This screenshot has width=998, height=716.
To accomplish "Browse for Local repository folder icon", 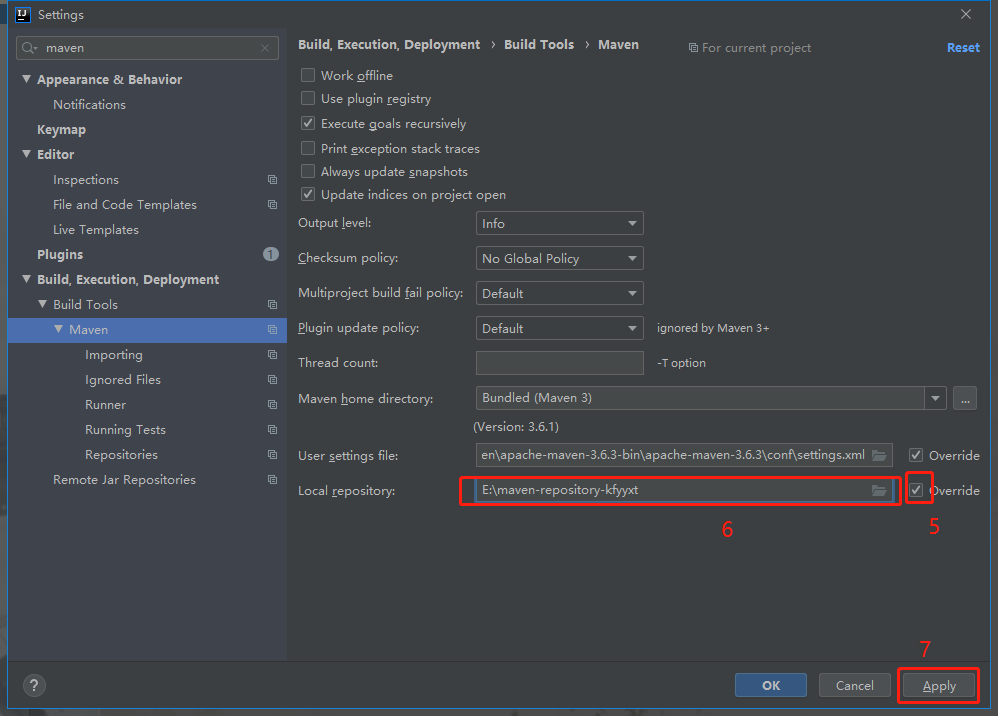I will (879, 491).
